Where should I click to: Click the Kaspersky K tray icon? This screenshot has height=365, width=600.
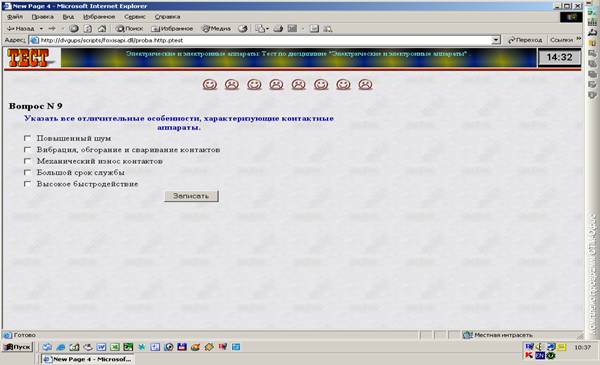pos(529,355)
